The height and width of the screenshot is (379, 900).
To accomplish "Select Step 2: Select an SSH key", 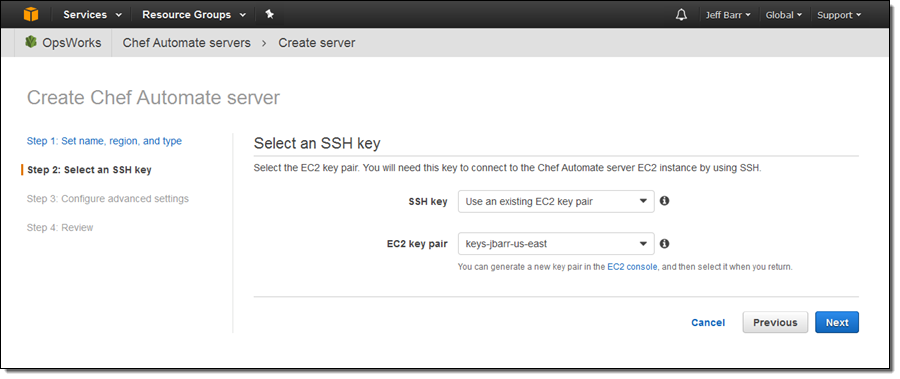I will pyautogui.click(x=89, y=170).
